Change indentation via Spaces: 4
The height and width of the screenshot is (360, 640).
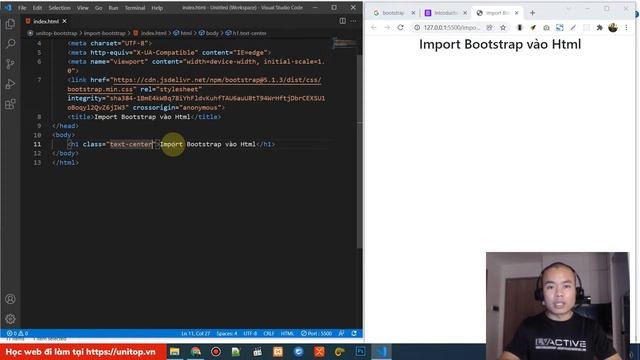pyautogui.click(x=227, y=333)
